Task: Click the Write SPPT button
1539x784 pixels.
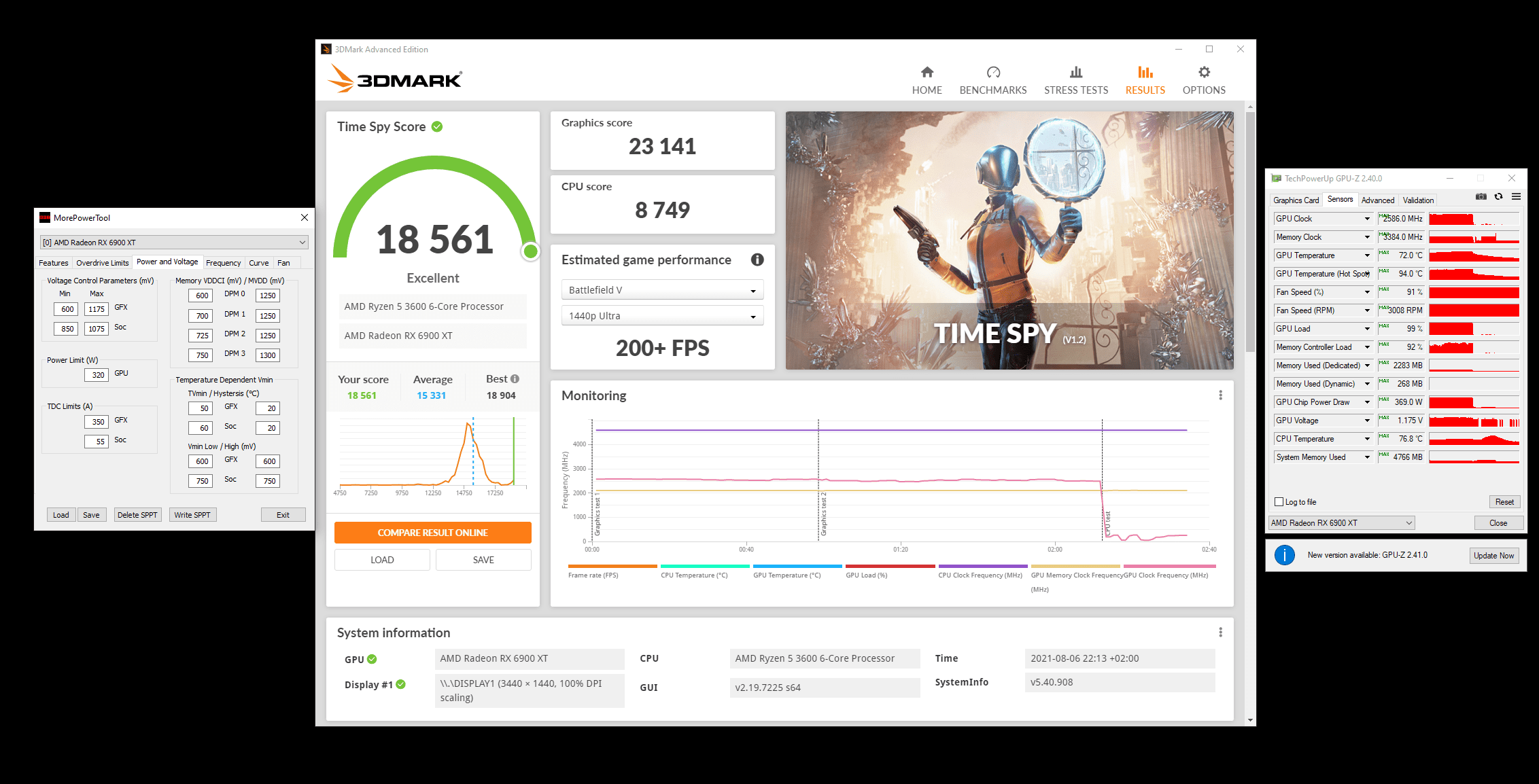Action: coord(192,515)
